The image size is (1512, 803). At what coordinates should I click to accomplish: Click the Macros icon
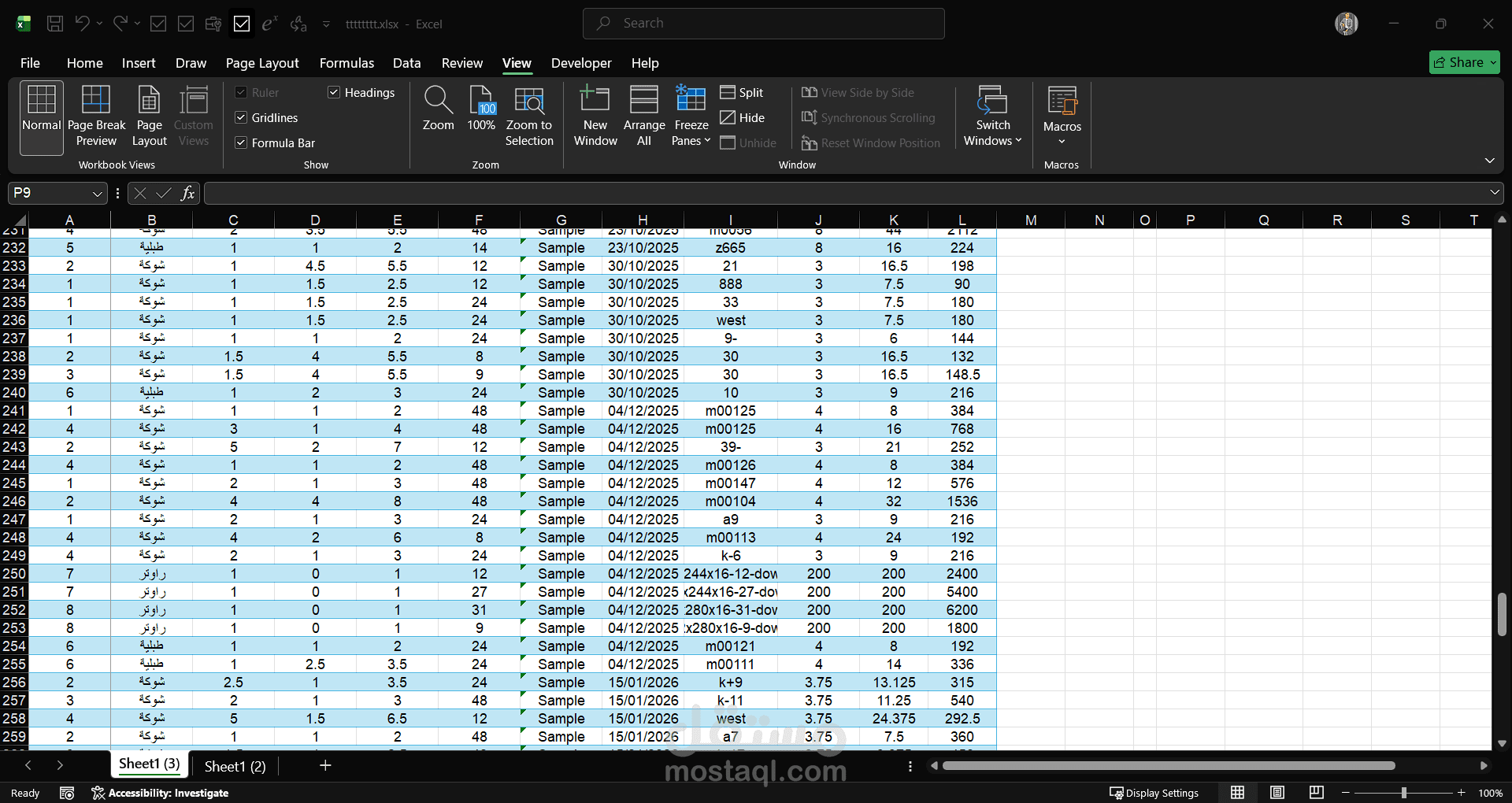[x=1062, y=102]
